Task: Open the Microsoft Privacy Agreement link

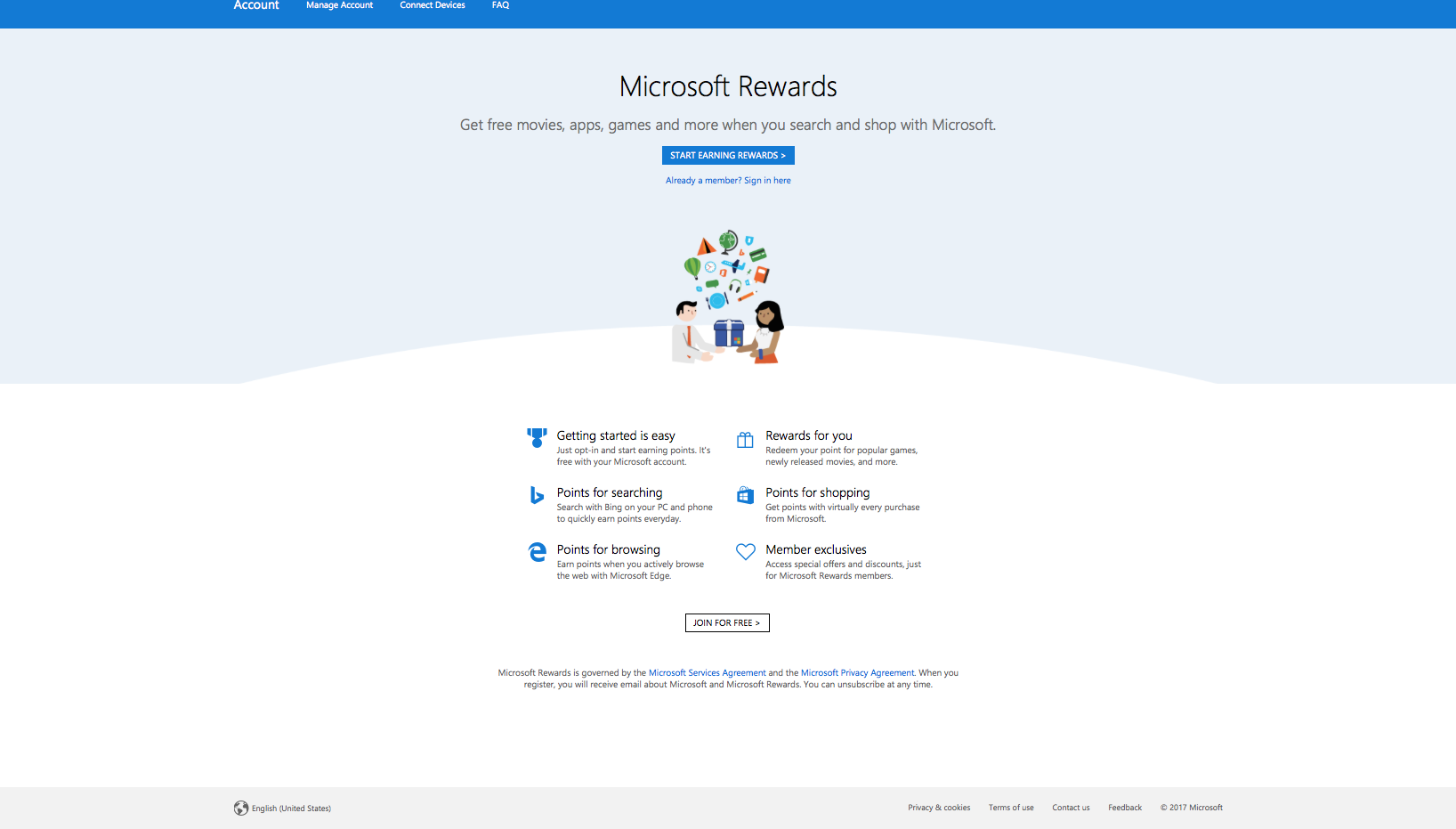Action: (x=857, y=673)
